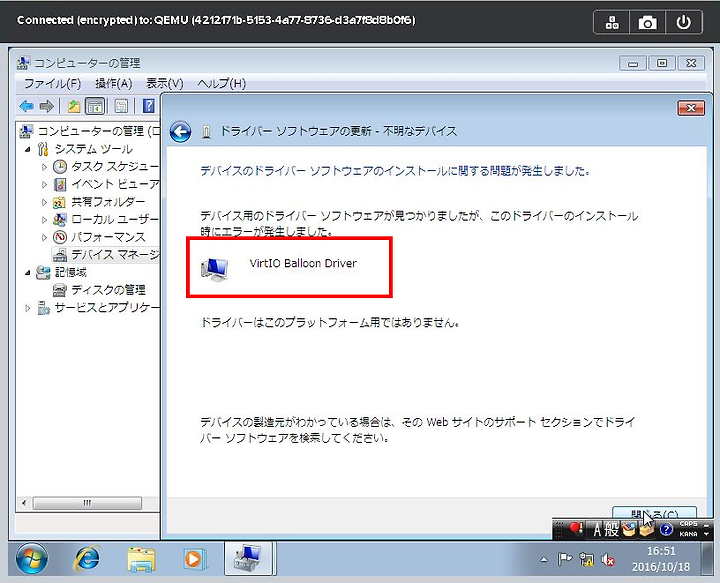Click the IME tools box icon
This screenshot has width=720, height=583.
tap(647, 529)
